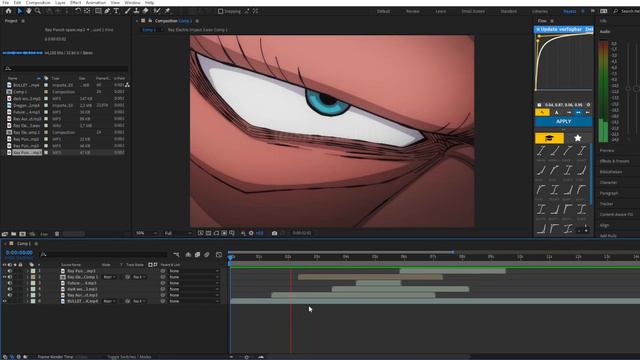Toggle video eye for BULLET mp4 layer
Screen dimensions: 640x360
click(4, 301)
